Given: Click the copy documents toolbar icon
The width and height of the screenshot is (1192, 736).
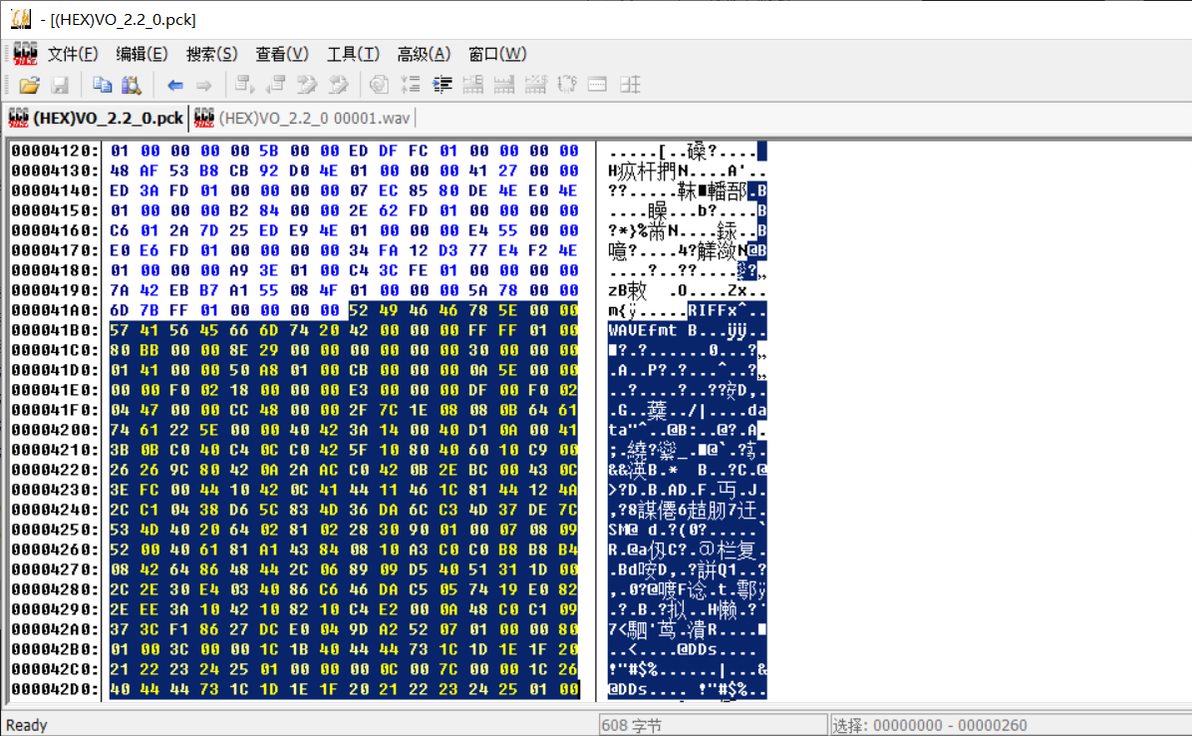Looking at the screenshot, I should click(102, 85).
